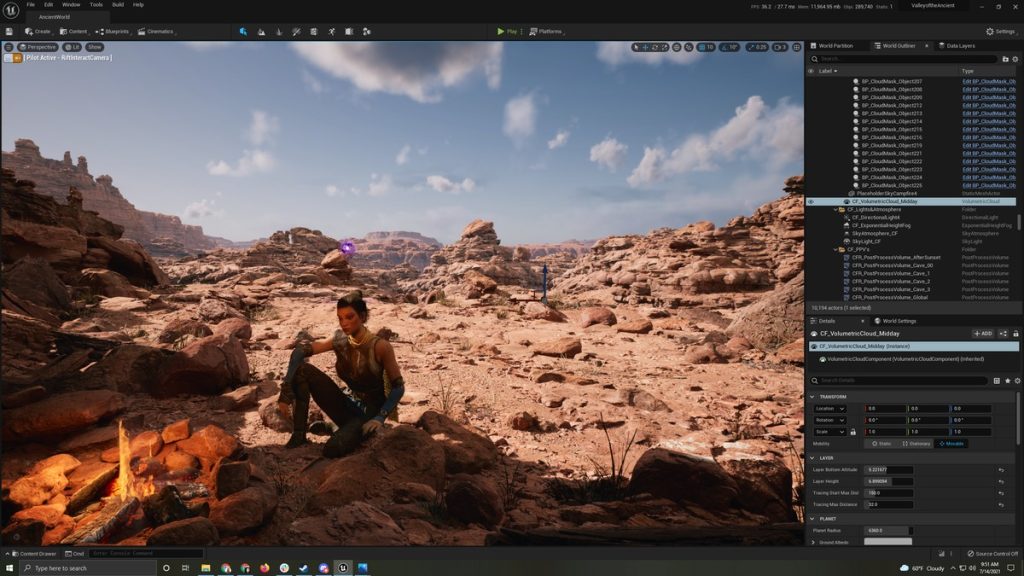The width and height of the screenshot is (1024, 576).
Task: Click the +ADD button in the Details panel
Action: pos(983,333)
